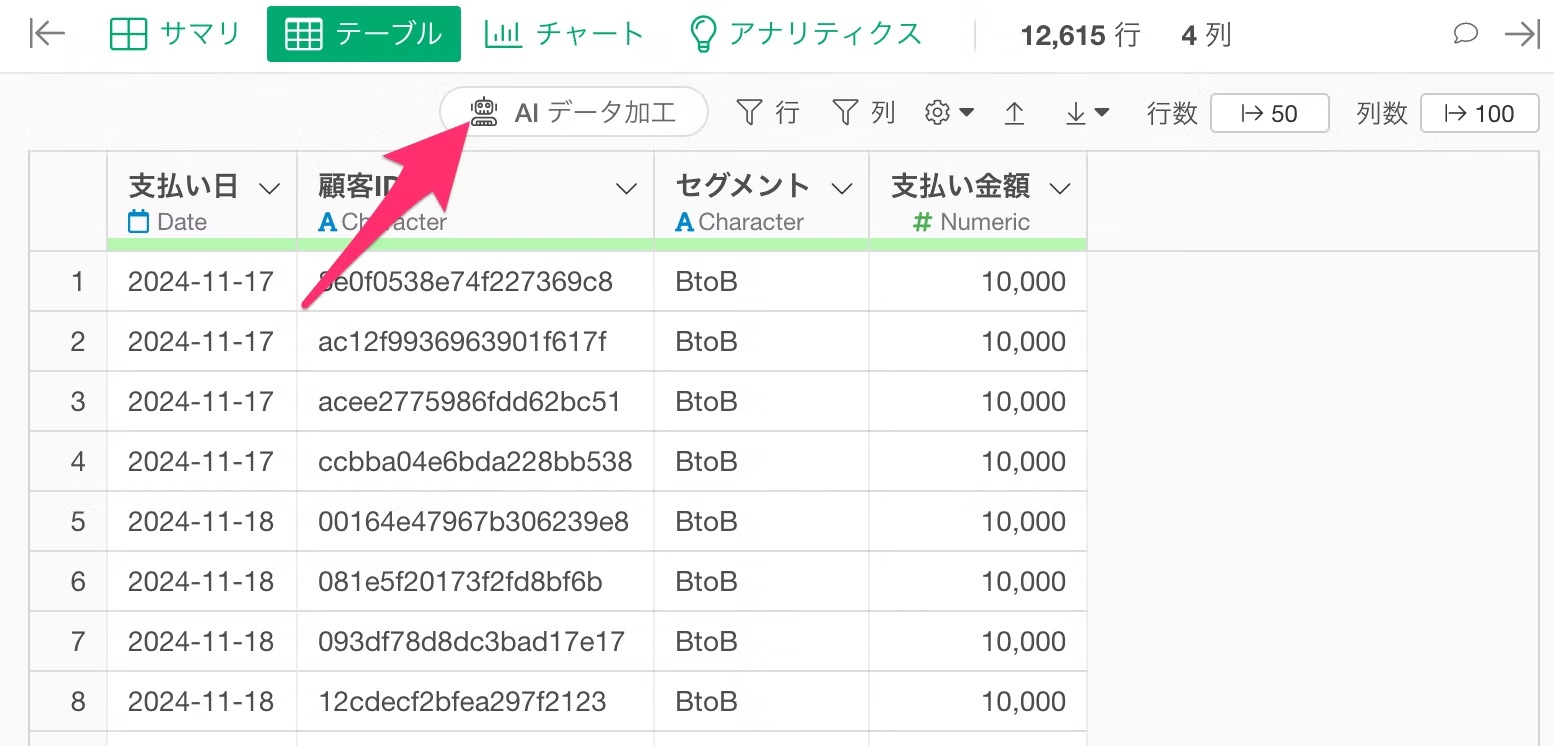Viewport: 1554px width, 746px height.
Task: Select cell 093df78d8dc3bad17e17
Action: pyautogui.click(x=475, y=641)
